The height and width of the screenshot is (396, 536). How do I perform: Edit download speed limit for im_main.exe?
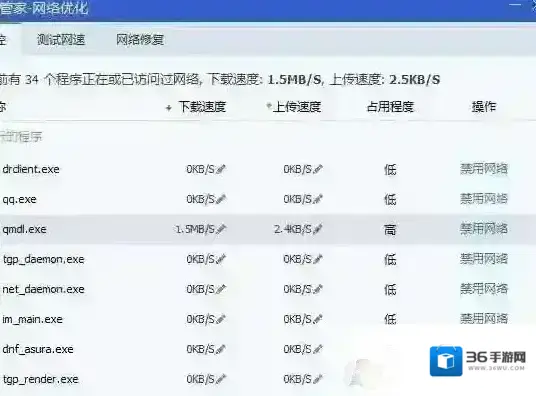[221, 319]
